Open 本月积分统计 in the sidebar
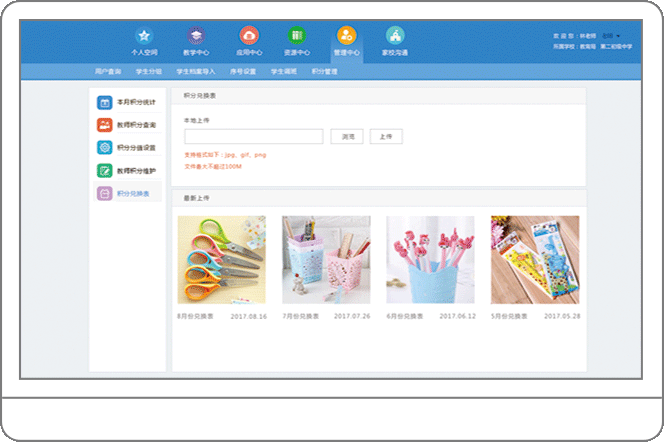The width and height of the screenshot is (664, 442). click(127, 103)
